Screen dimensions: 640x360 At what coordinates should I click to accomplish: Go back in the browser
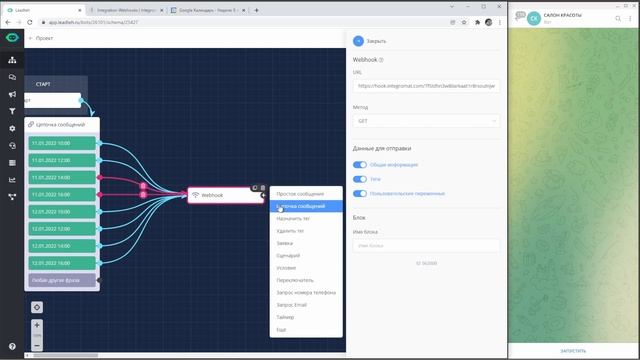click(8, 22)
